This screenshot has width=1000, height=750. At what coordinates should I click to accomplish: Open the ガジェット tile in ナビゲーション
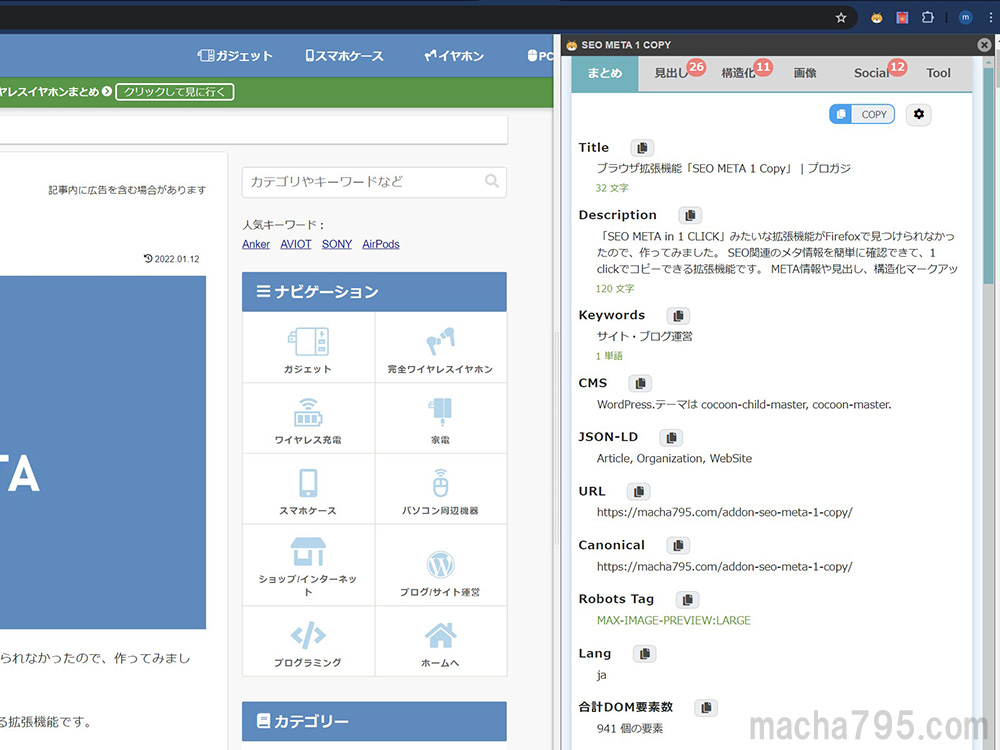[x=308, y=348]
